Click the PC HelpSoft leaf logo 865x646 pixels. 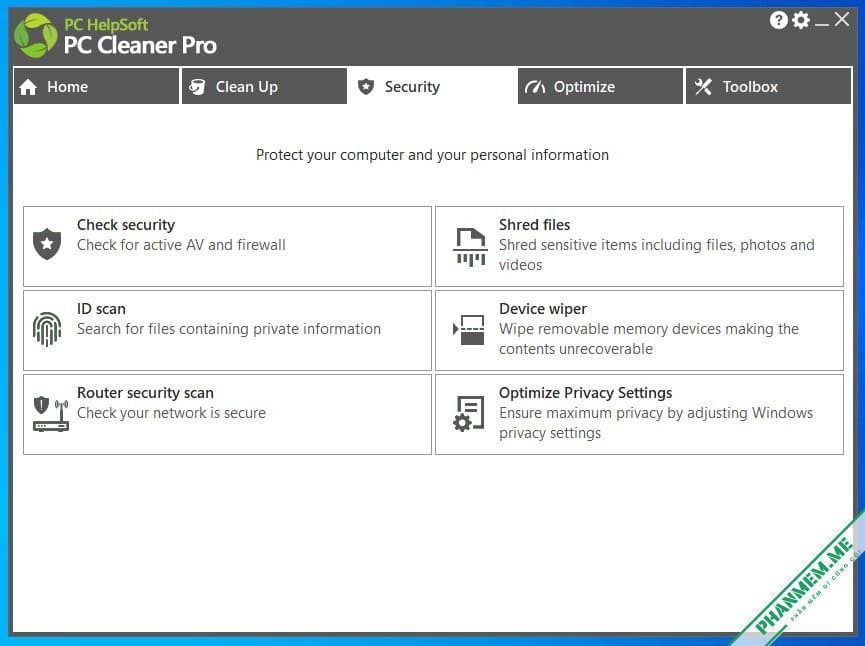(x=36, y=36)
